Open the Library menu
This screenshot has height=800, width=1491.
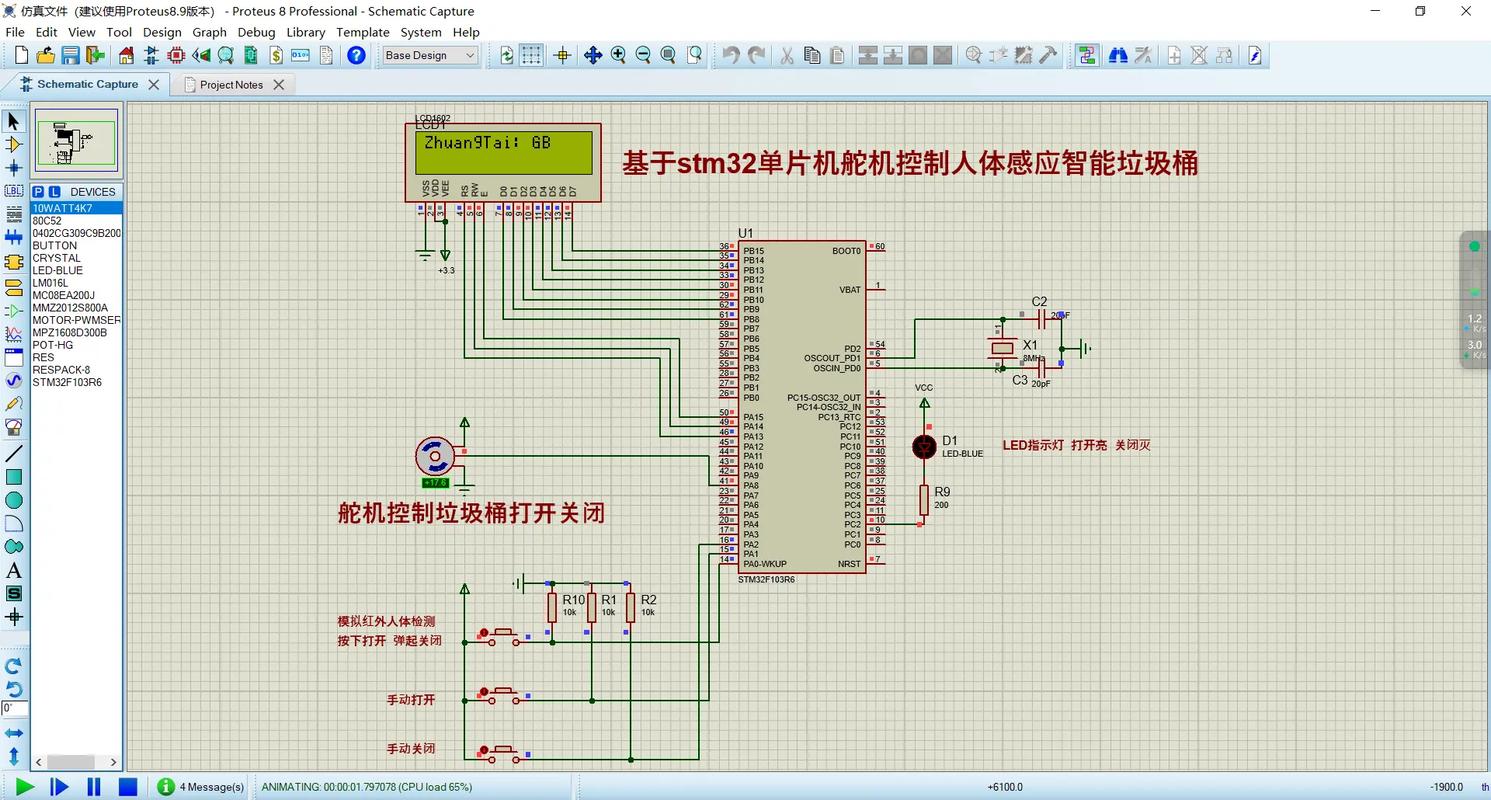(305, 32)
